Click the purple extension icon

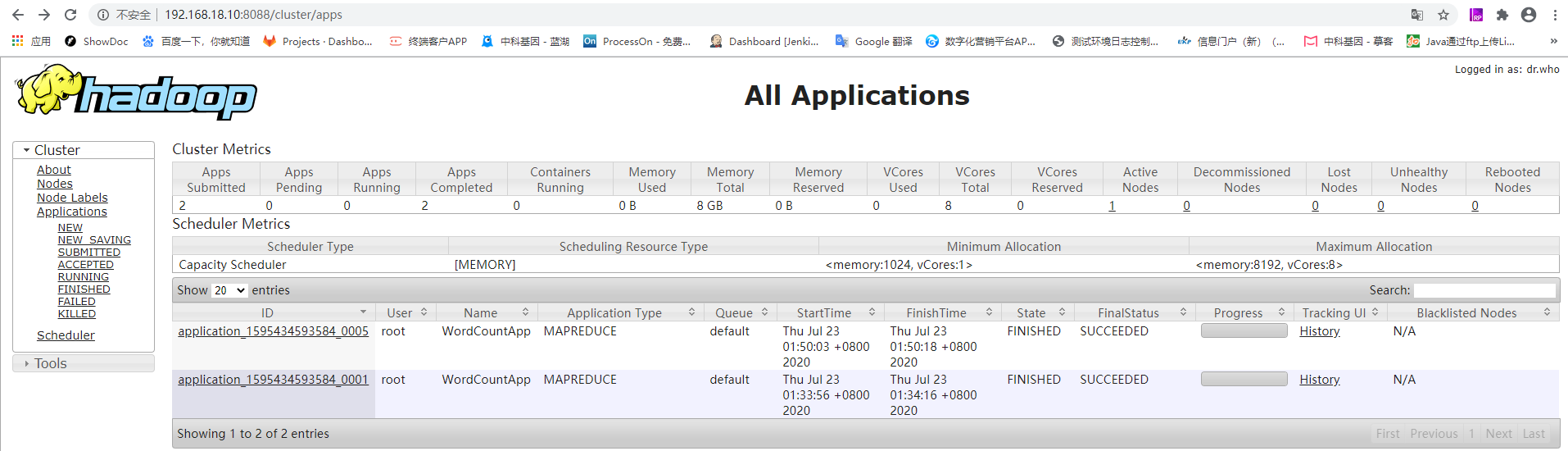[1476, 15]
